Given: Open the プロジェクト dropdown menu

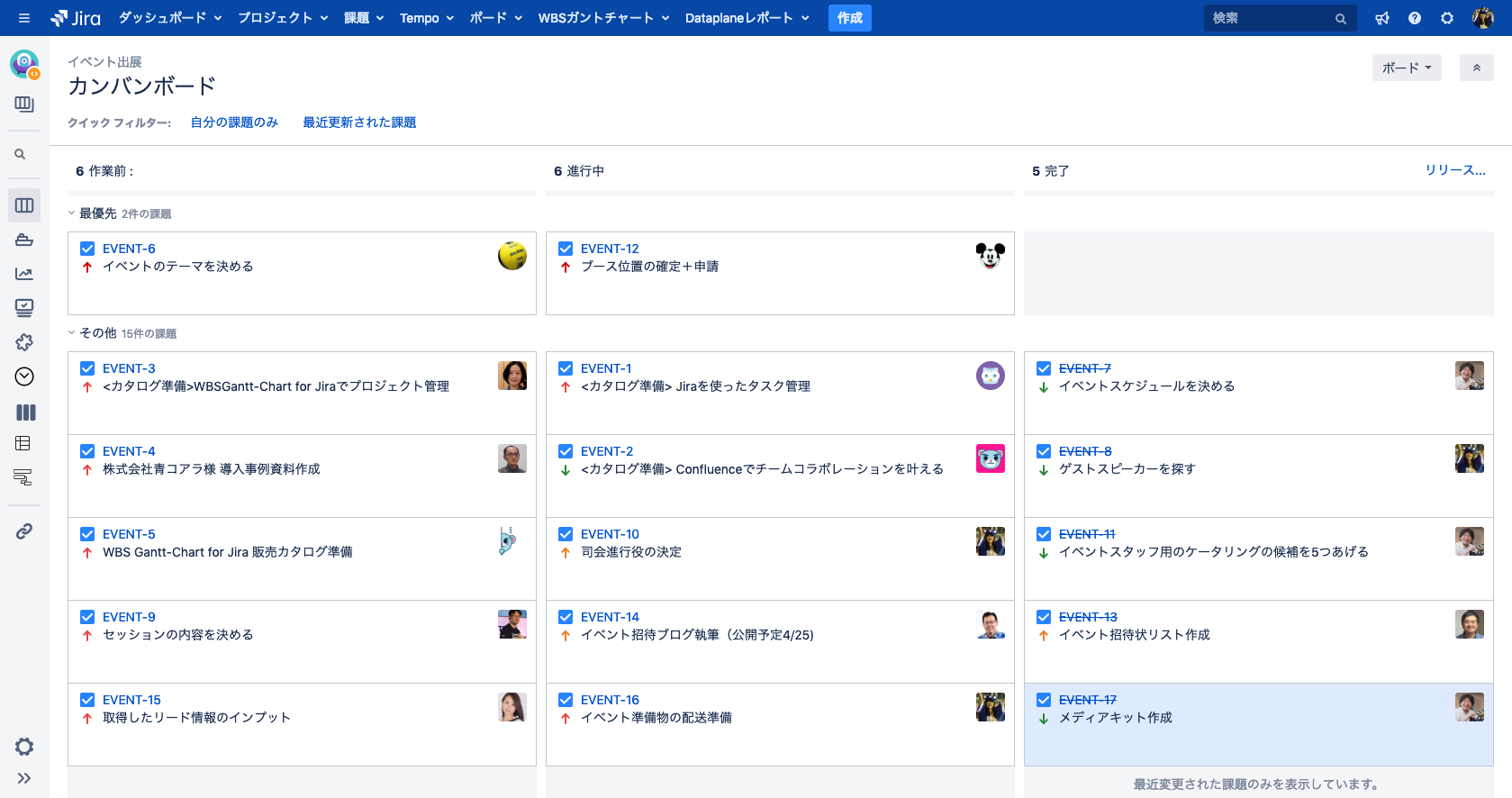Looking at the screenshot, I should point(283,18).
